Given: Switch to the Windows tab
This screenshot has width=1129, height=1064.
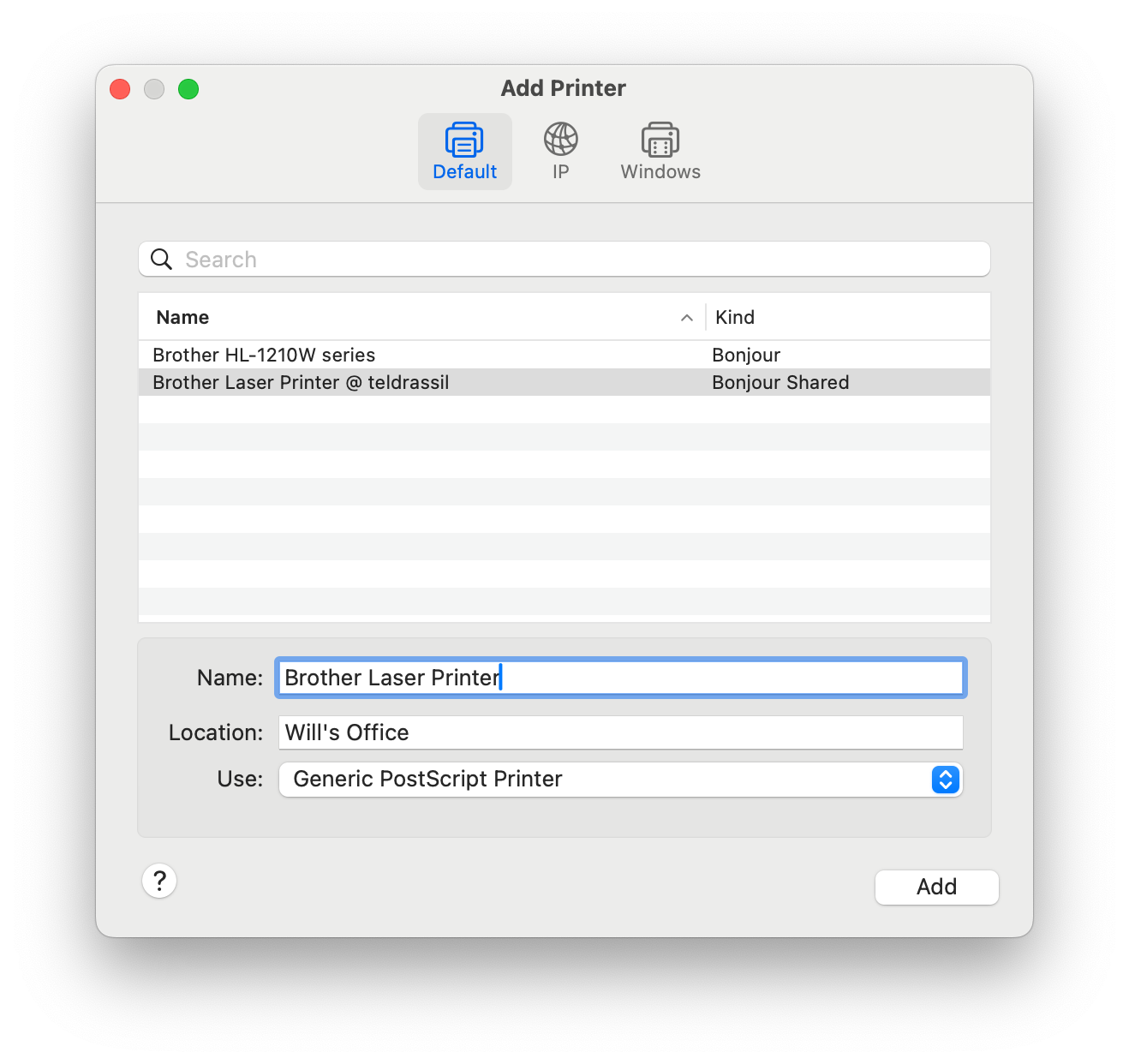Looking at the screenshot, I should (660, 151).
